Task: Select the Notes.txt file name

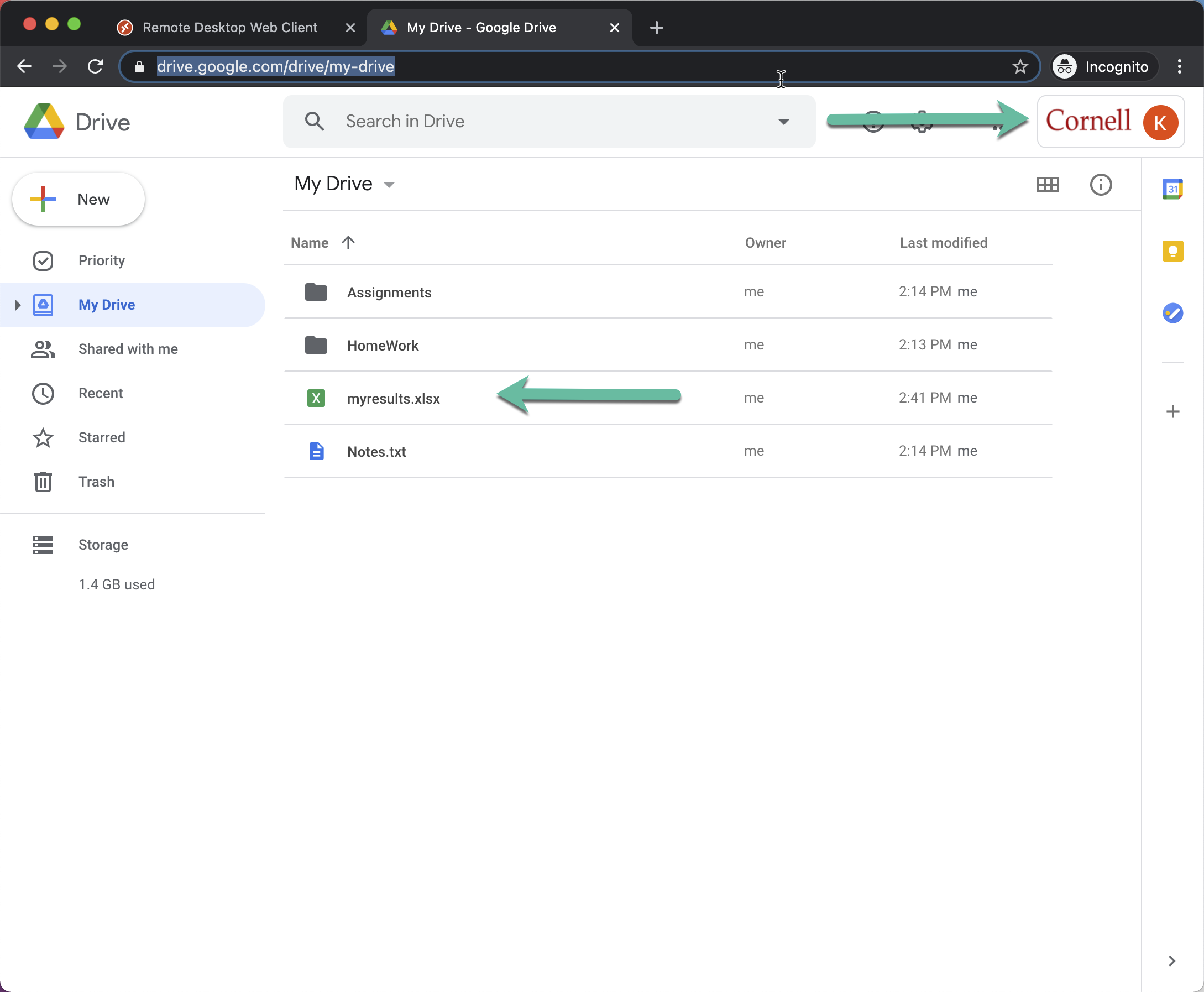Action: click(376, 452)
